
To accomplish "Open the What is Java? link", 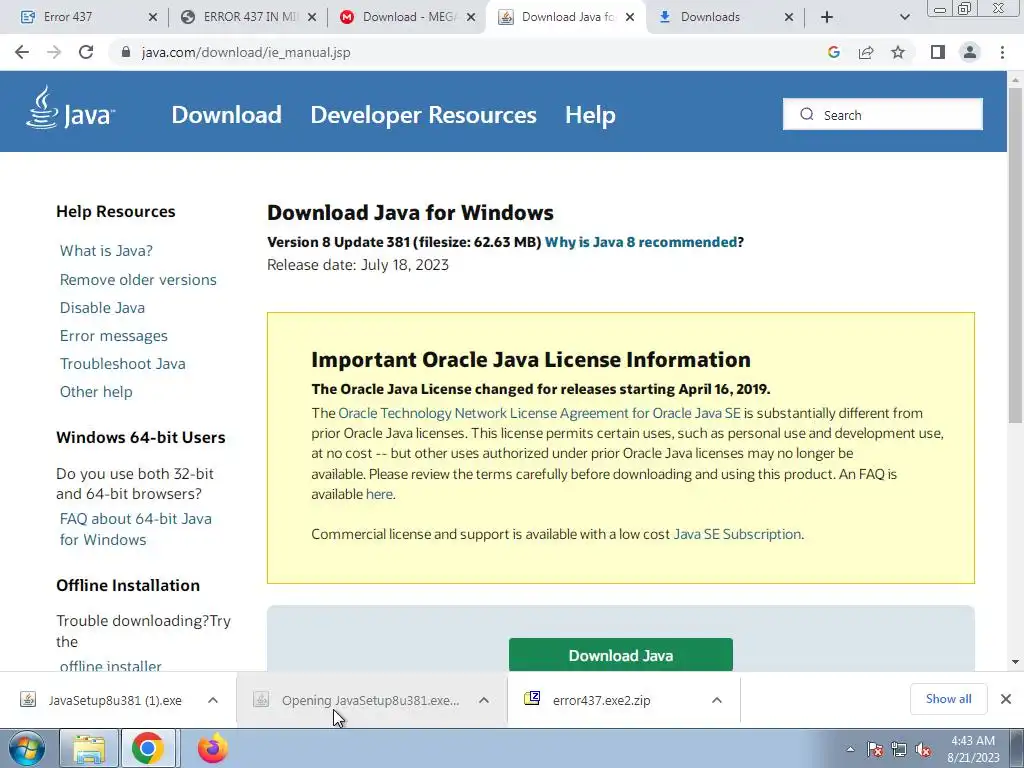I will (106, 251).
